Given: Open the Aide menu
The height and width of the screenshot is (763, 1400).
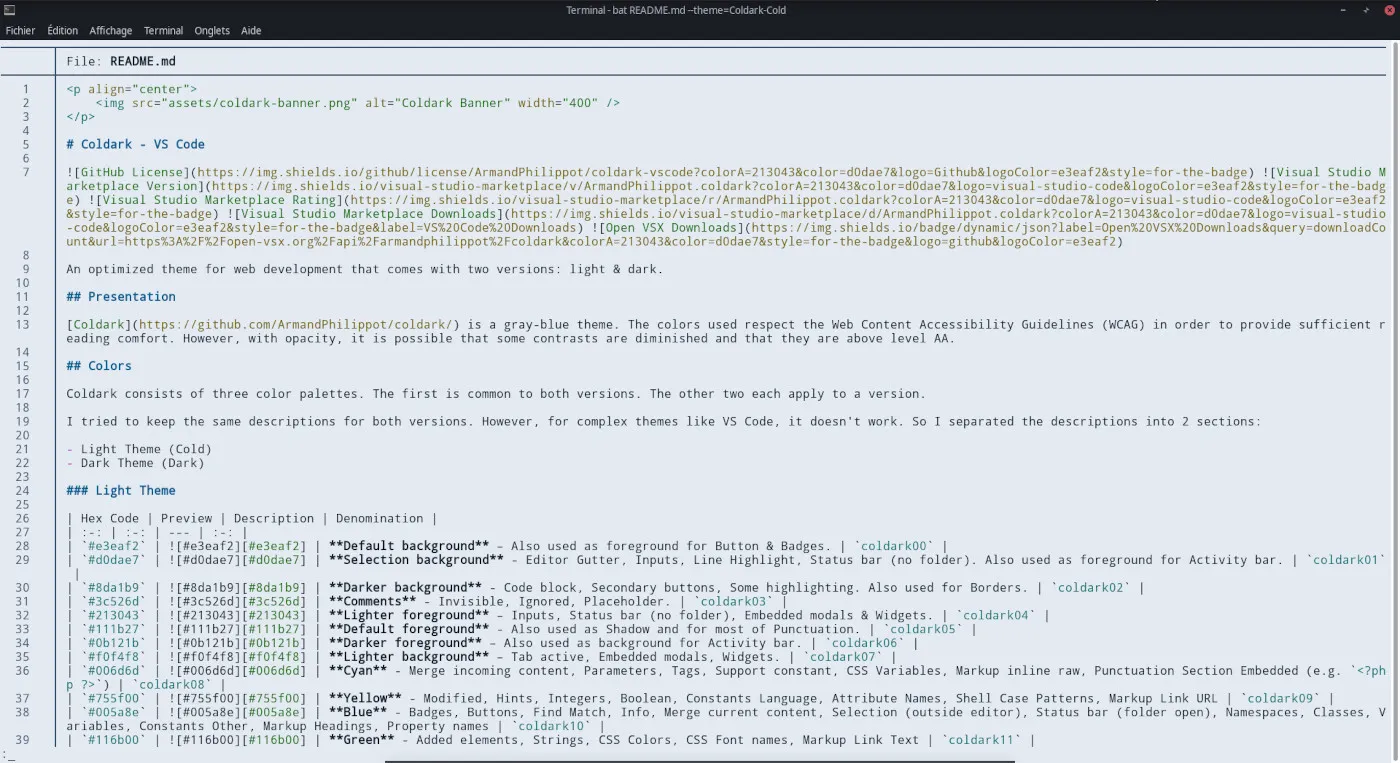Looking at the screenshot, I should pyautogui.click(x=251, y=31).
